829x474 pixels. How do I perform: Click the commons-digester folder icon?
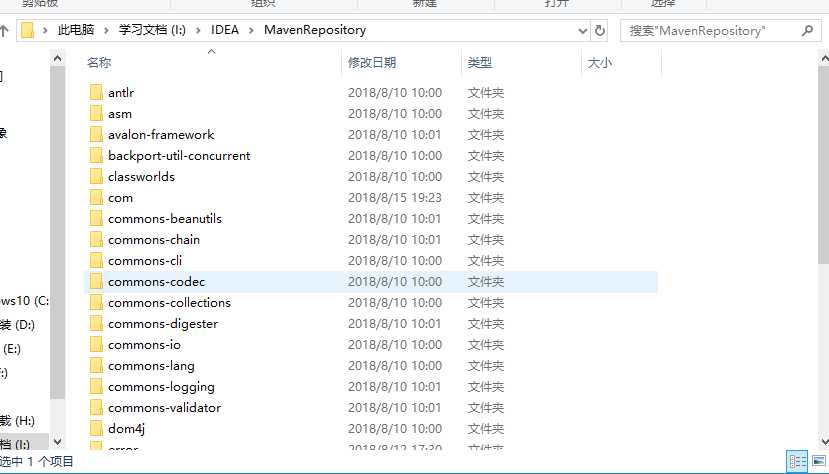[x=96, y=323]
